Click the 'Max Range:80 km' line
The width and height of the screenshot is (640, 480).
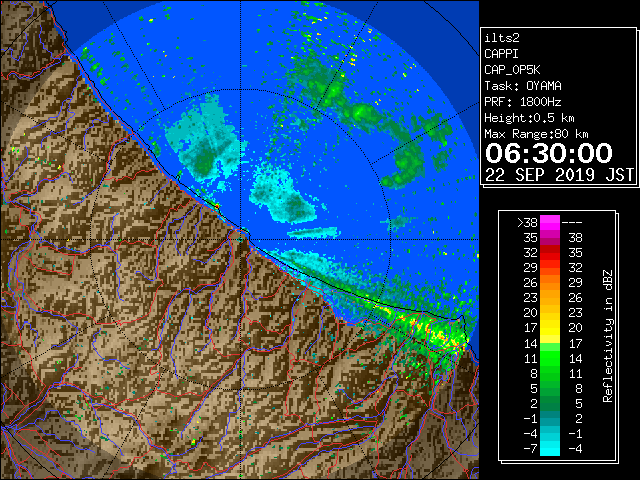click(x=536, y=134)
